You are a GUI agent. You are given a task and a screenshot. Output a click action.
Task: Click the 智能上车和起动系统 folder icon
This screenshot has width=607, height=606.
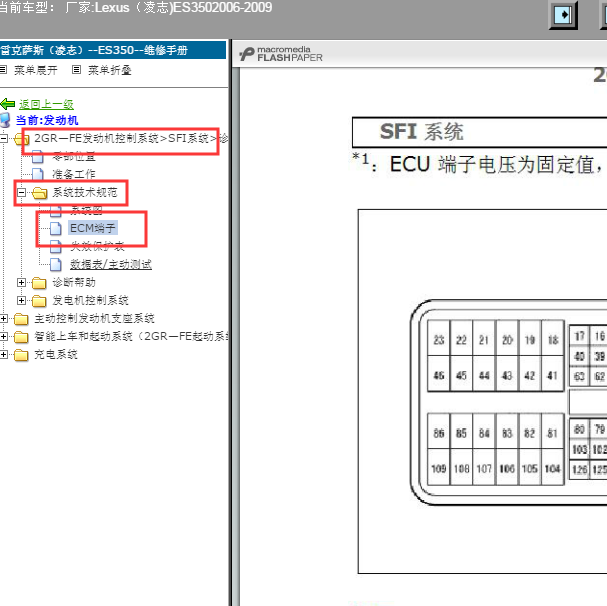tap(21, 336)
